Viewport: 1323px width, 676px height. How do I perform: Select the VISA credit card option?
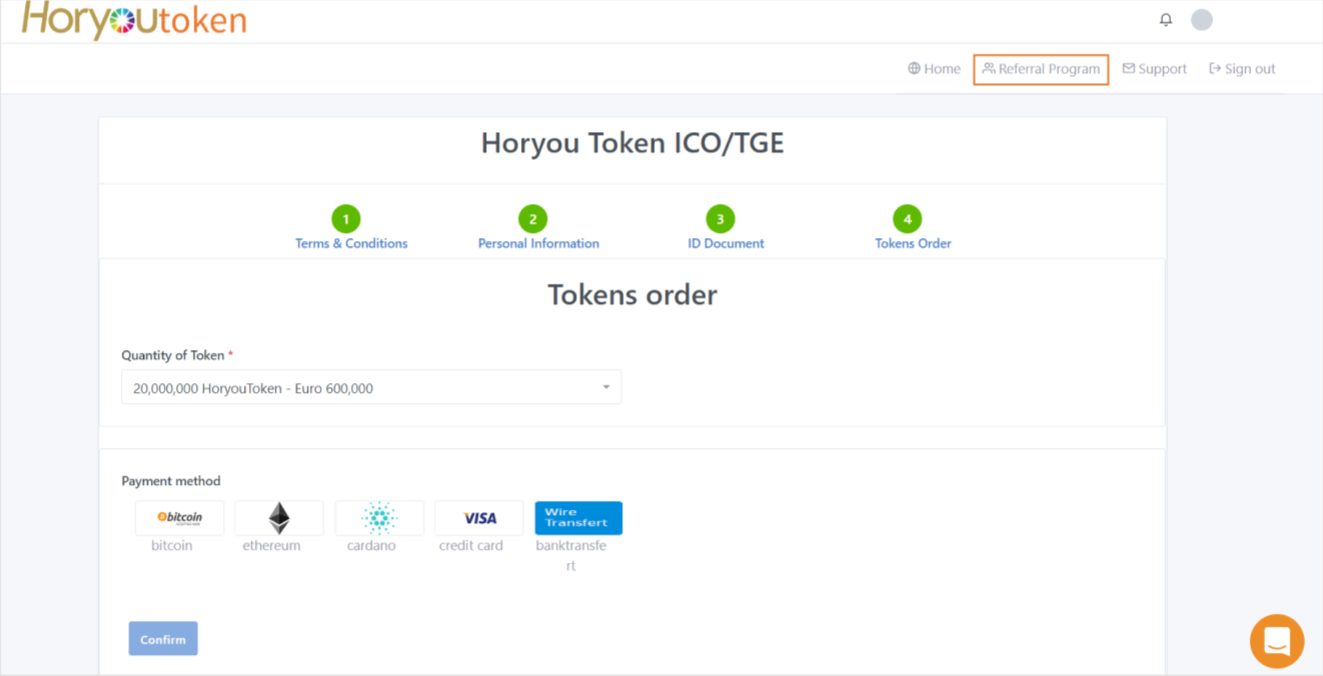coord(479,518)
